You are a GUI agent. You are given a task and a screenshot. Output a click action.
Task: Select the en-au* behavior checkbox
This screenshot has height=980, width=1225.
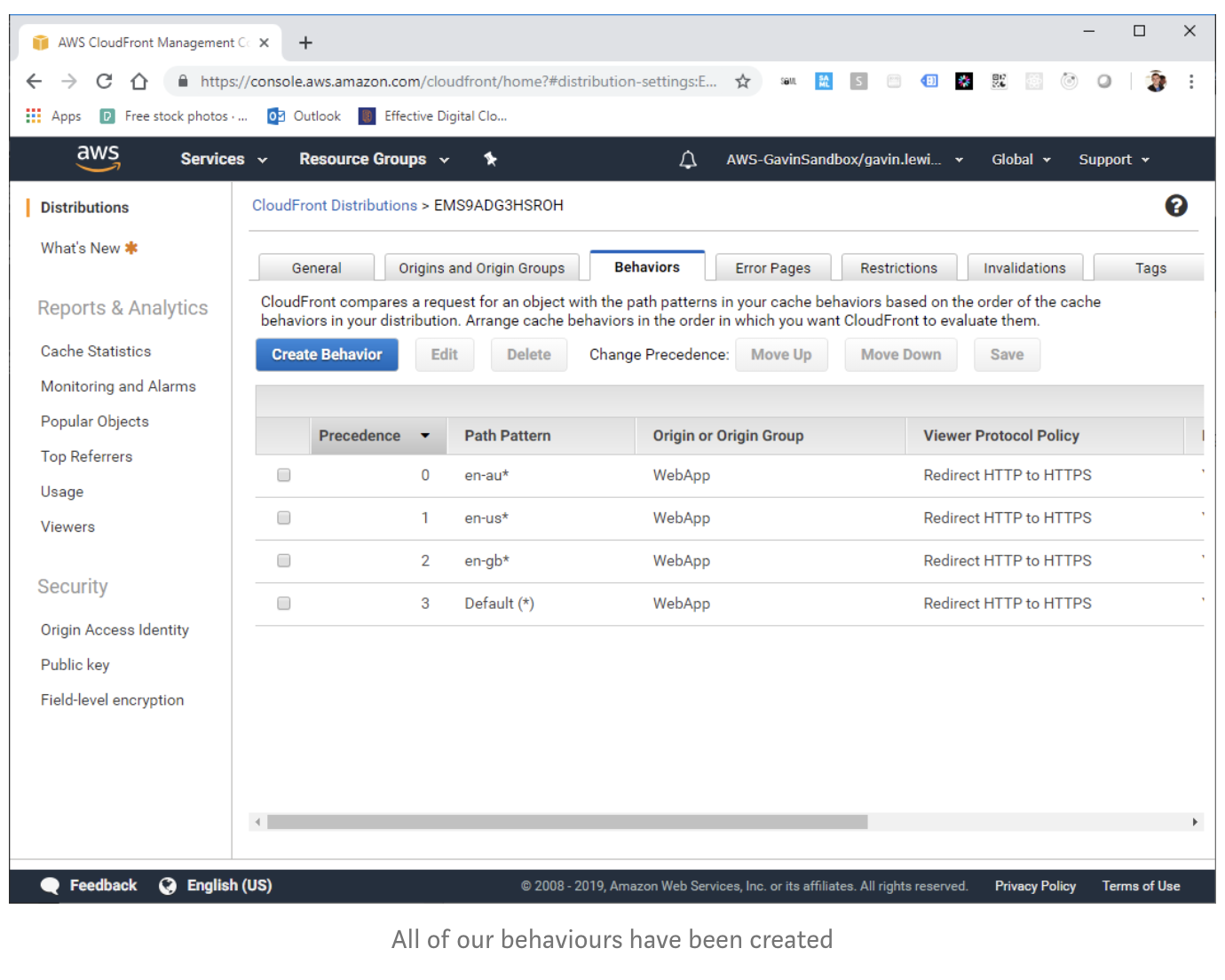click(284, 475)
